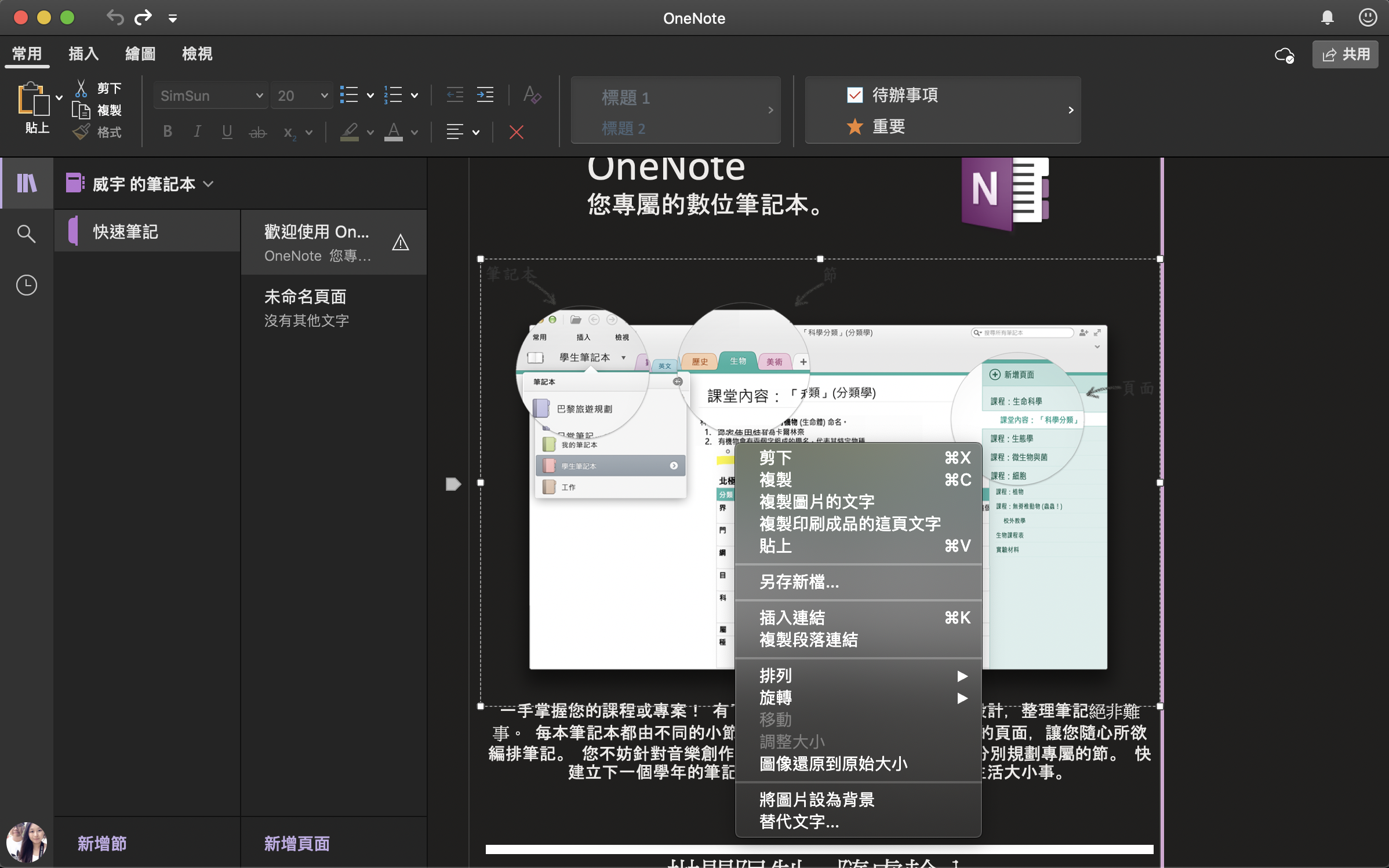Increase the paragraph indent
Screen dimensions: 1389x868
[485, 95]
